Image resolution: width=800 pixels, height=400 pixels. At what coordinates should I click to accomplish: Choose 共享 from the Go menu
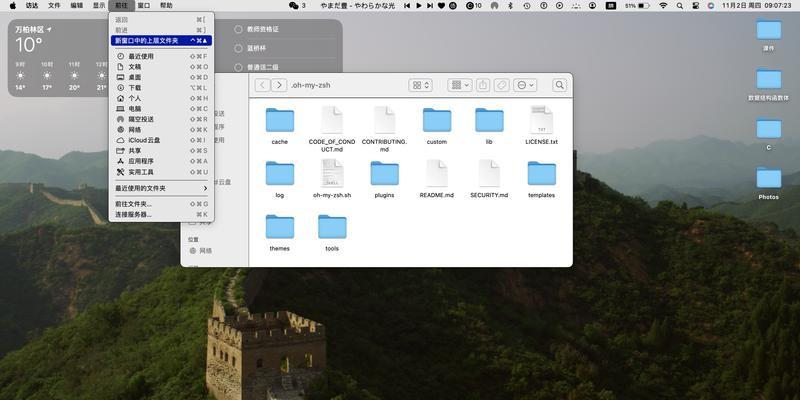pyautogui.click(x=161, y=151)
